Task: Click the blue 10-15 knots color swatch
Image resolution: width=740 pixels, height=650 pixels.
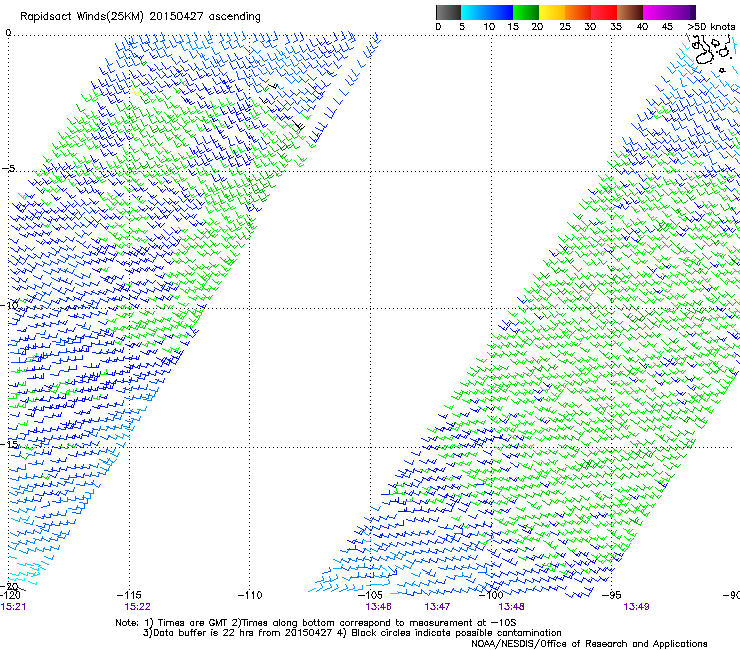Action: pos(500,12)
